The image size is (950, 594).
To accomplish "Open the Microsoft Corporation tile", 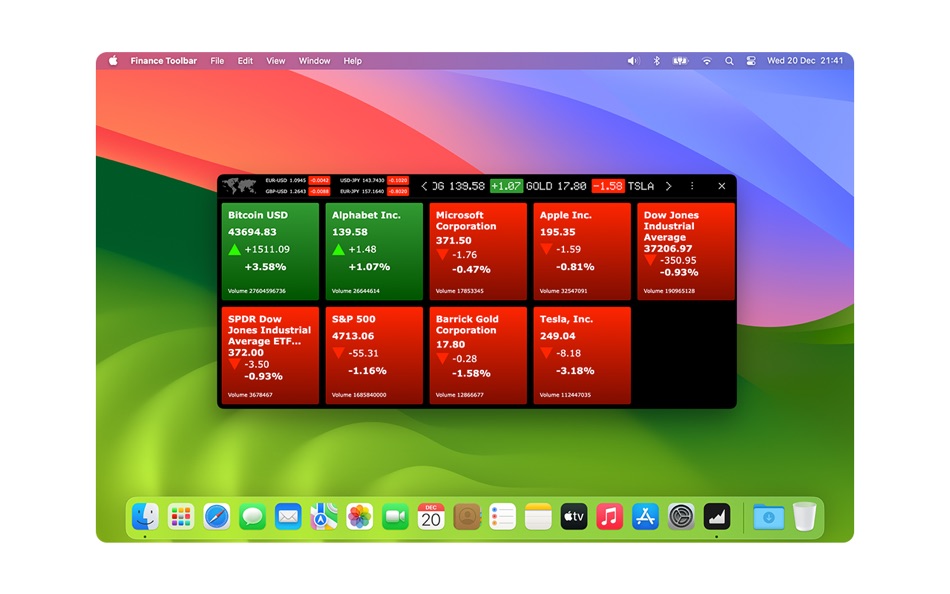I will [x=478, y=251].
